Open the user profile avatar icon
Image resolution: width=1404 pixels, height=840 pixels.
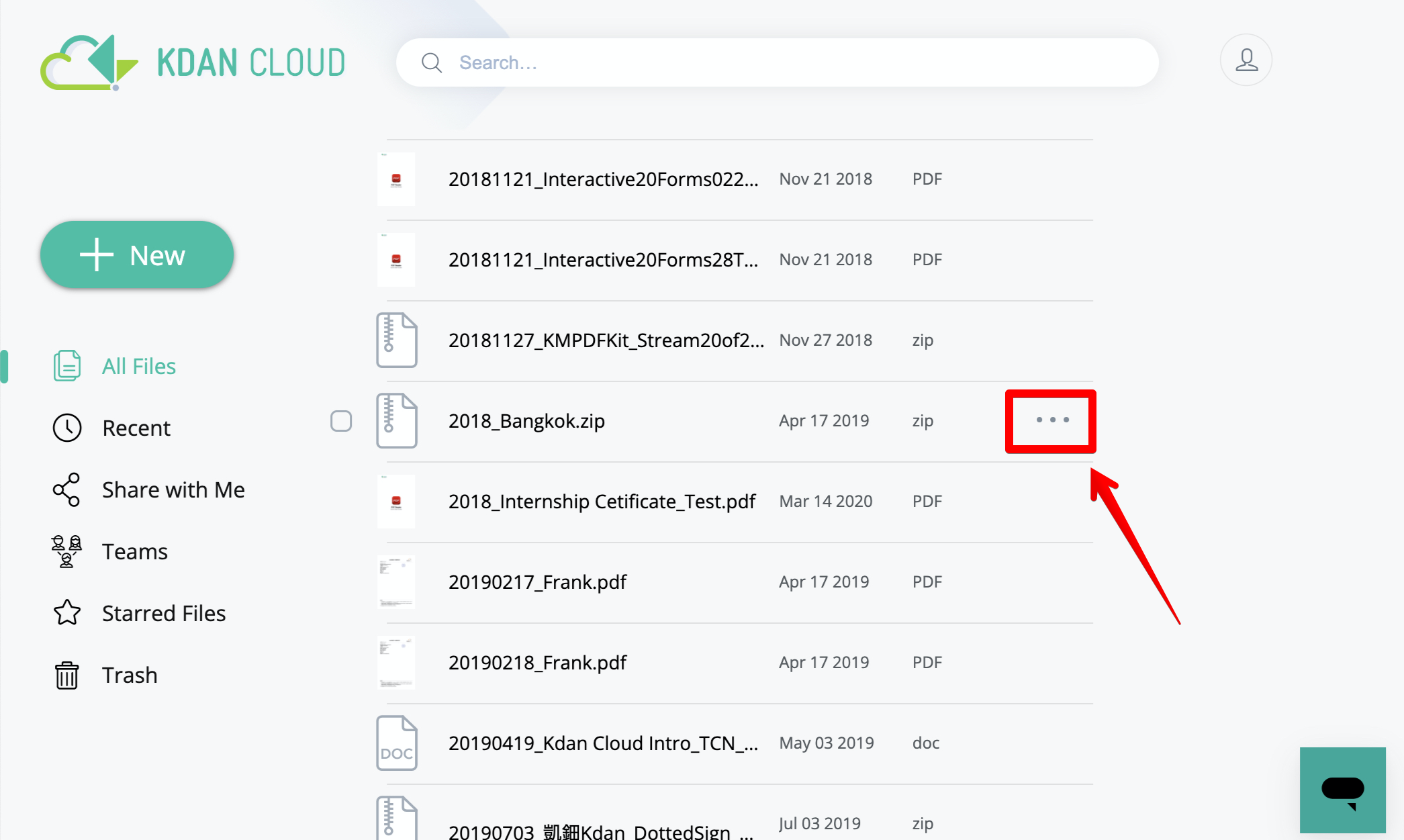1246,60
